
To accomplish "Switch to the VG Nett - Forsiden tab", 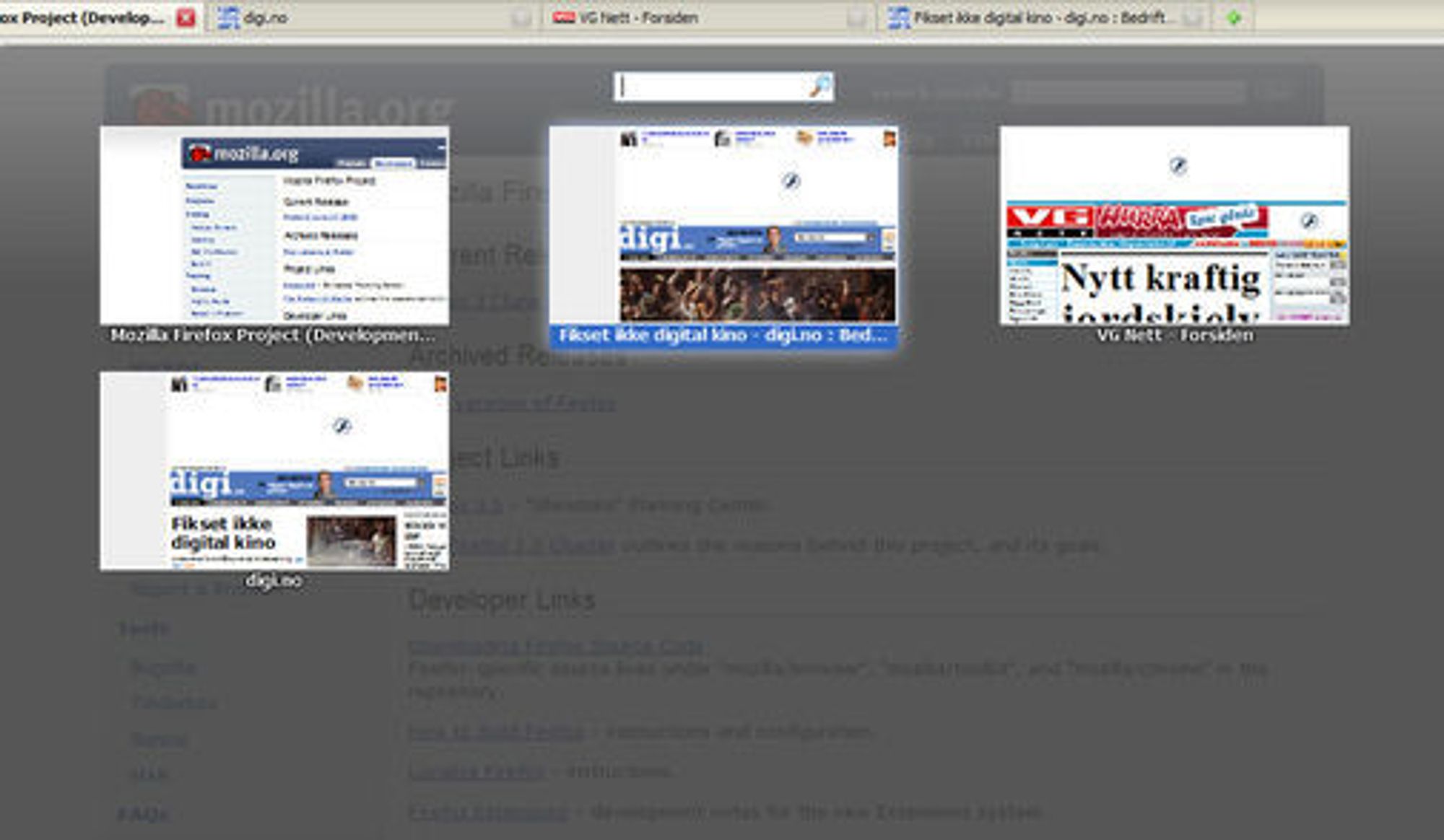I will (x=708, y=17).
